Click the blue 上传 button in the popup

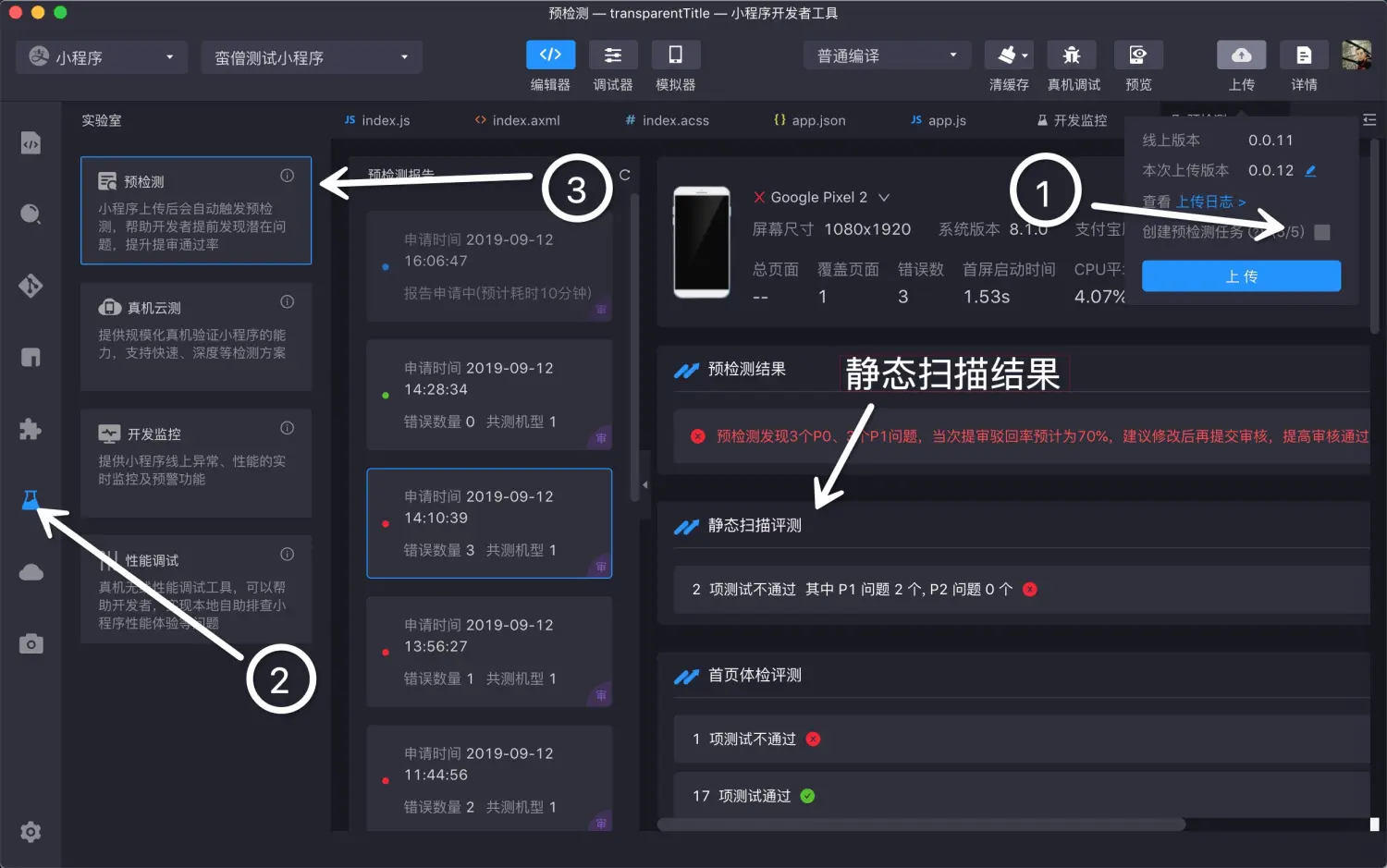[x=1241, y=276]
